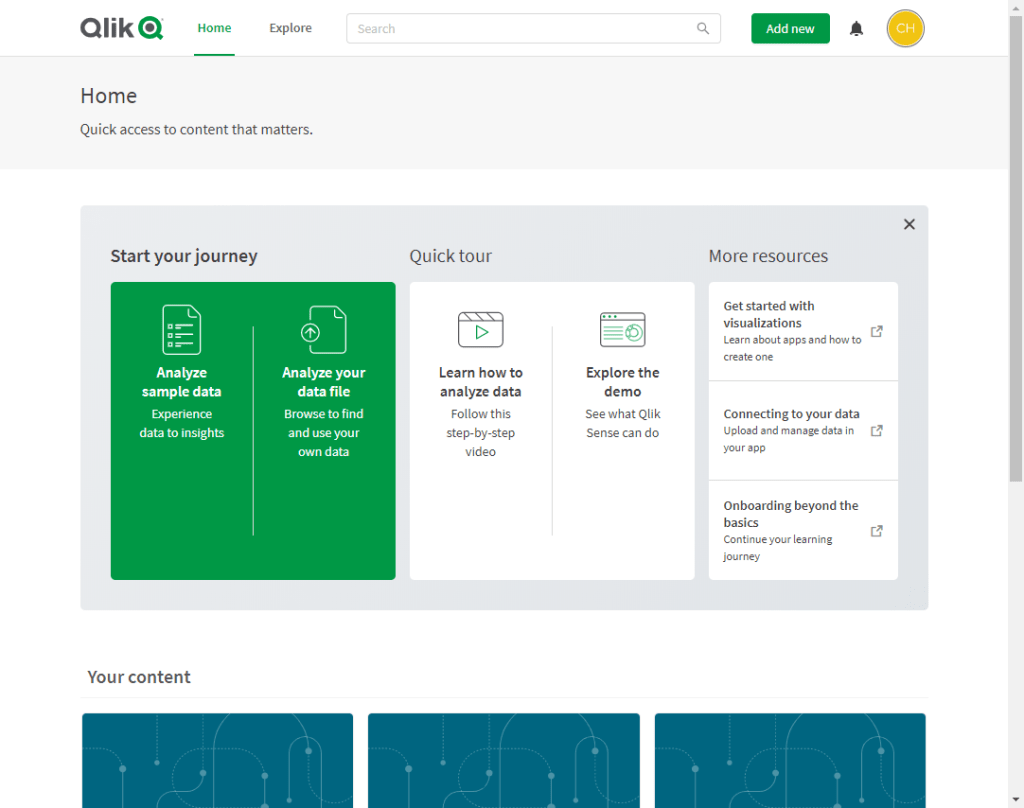Open external link icon for Connecting to your data
This screenshot has width=1024, height=808.
[x=876, y=431]
